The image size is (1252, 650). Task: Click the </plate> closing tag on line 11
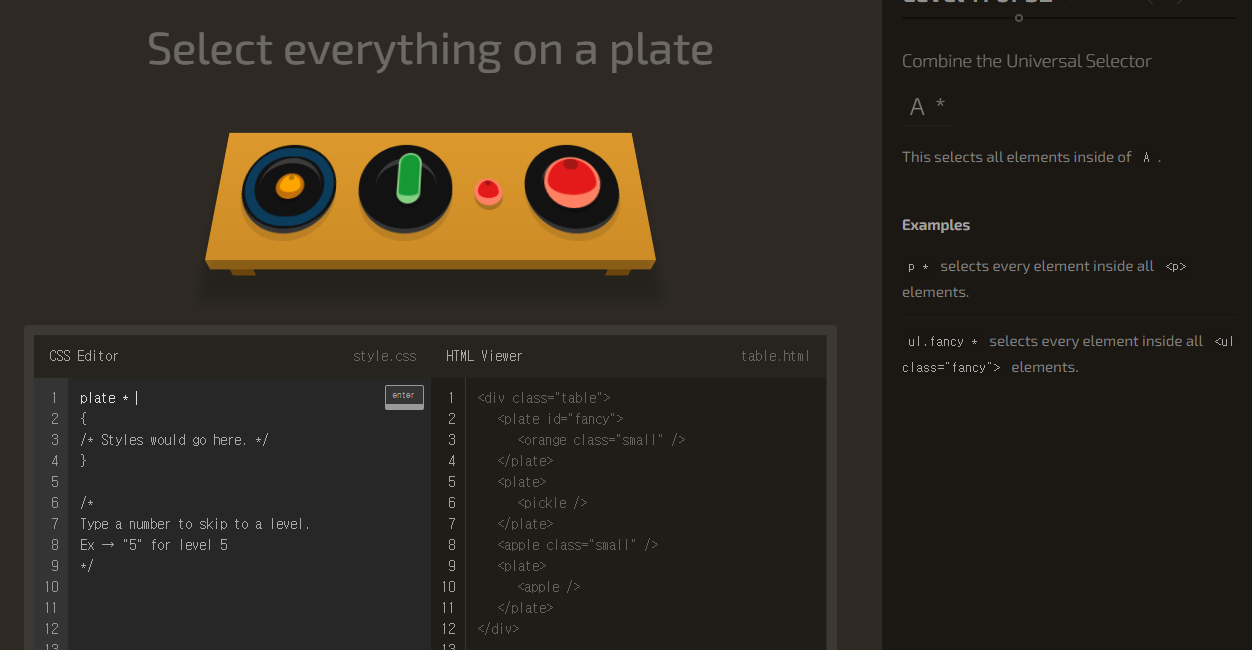[525, 608]
